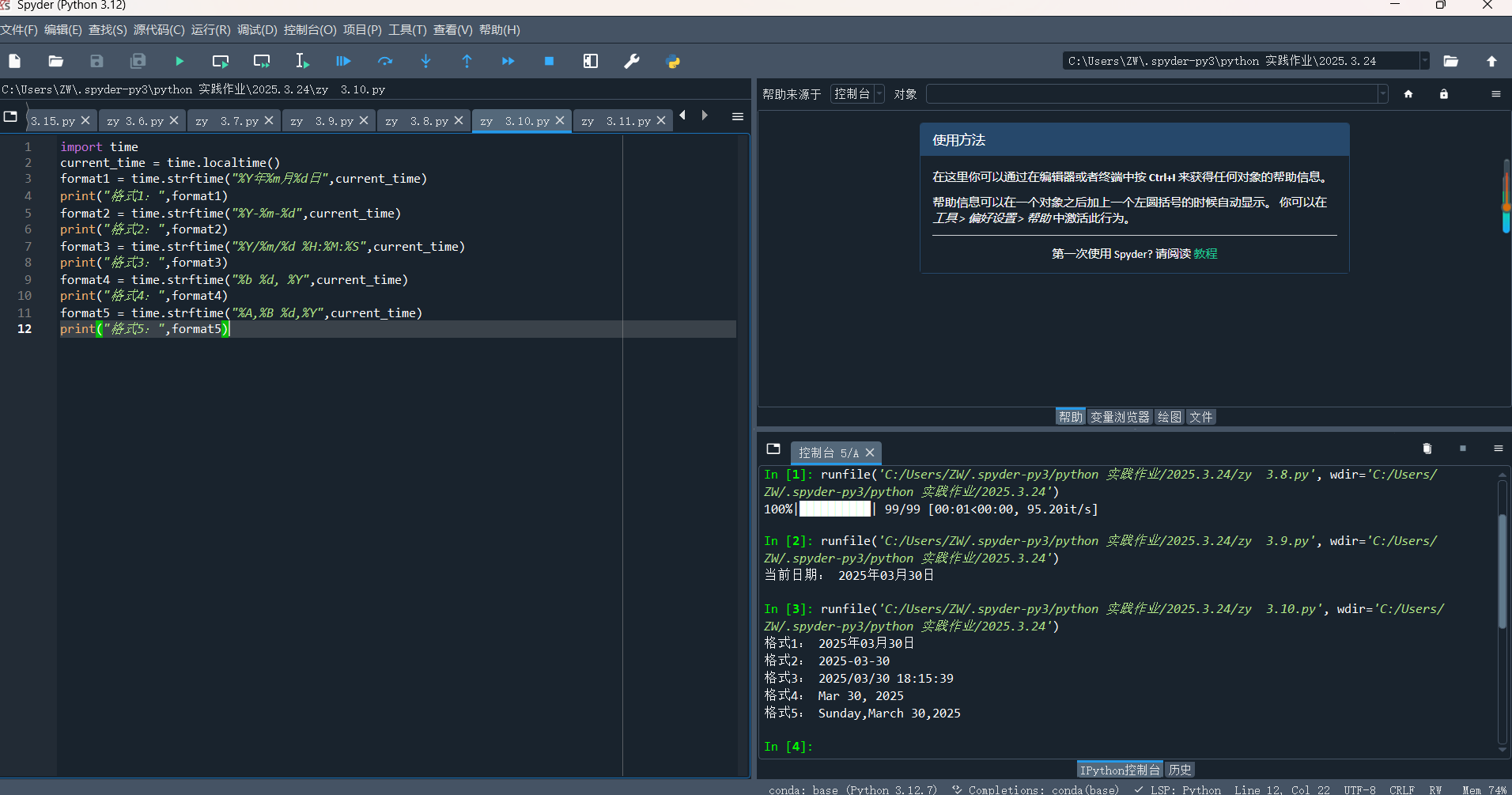This screenshot has height=795, width=1512.
Task: Go to help home icon
Action: coord(1408,94)
